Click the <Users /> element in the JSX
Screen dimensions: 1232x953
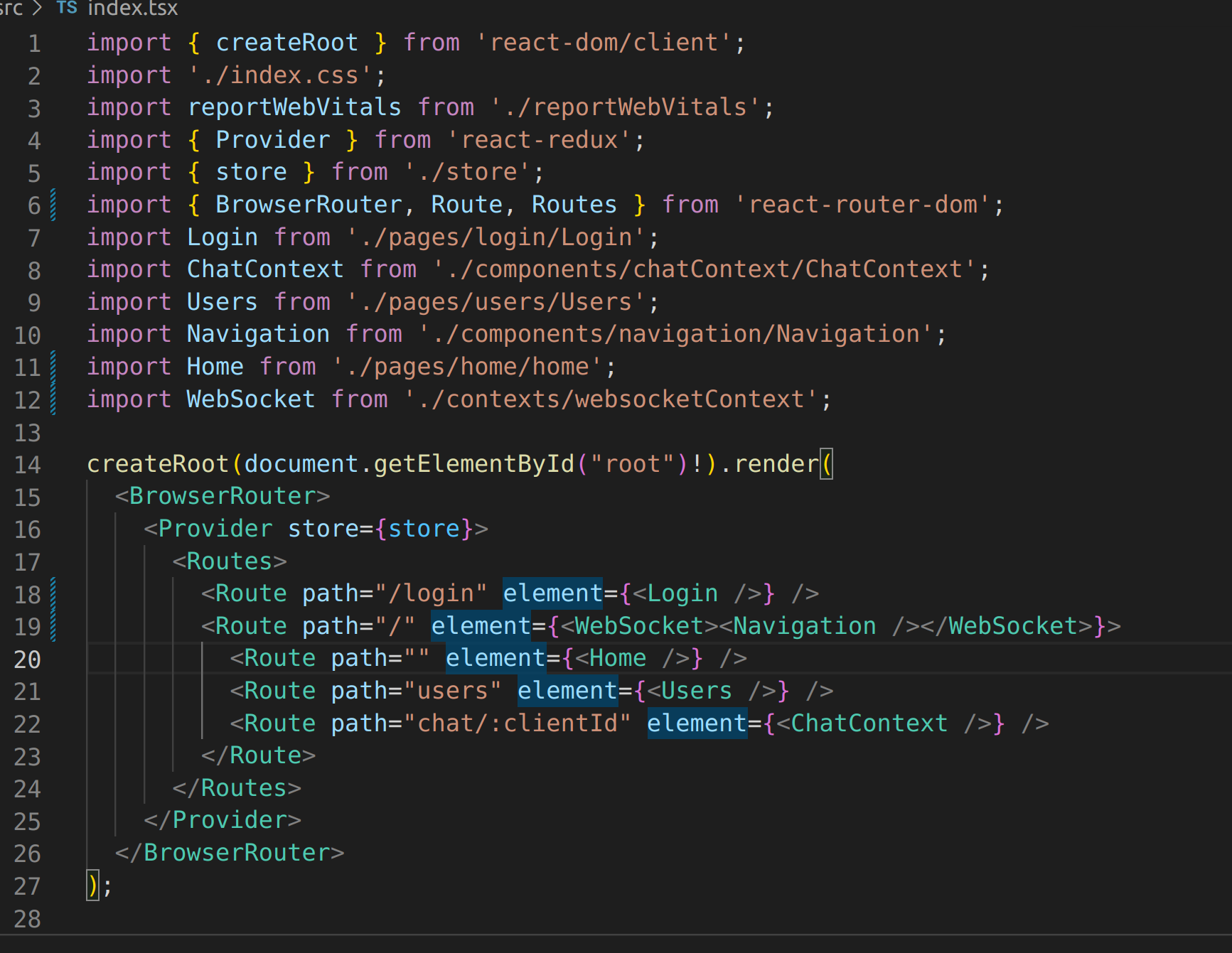712,691
